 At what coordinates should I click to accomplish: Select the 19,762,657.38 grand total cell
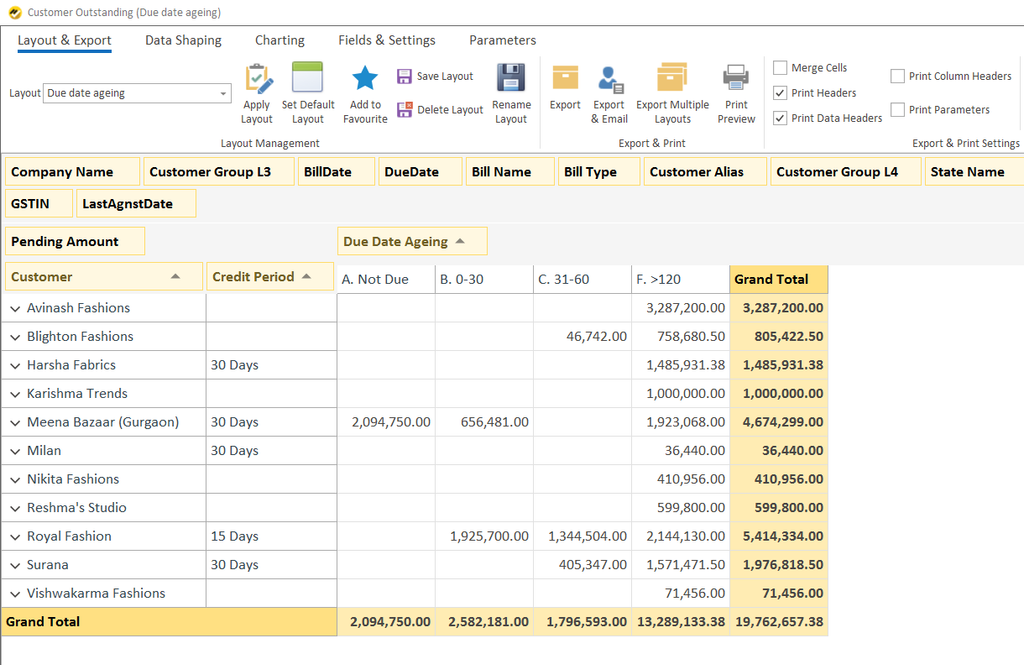tap(778, 621)
